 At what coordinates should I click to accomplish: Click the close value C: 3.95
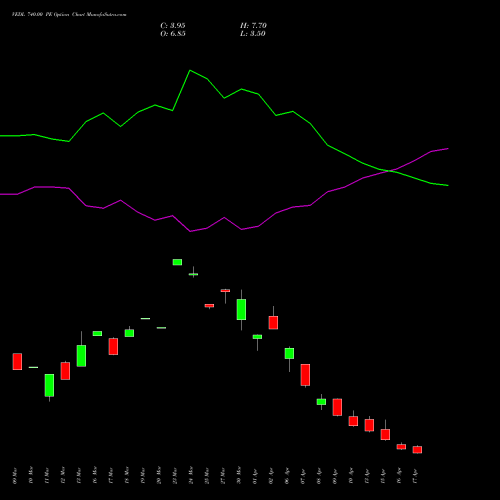click(x=173, y=26)
